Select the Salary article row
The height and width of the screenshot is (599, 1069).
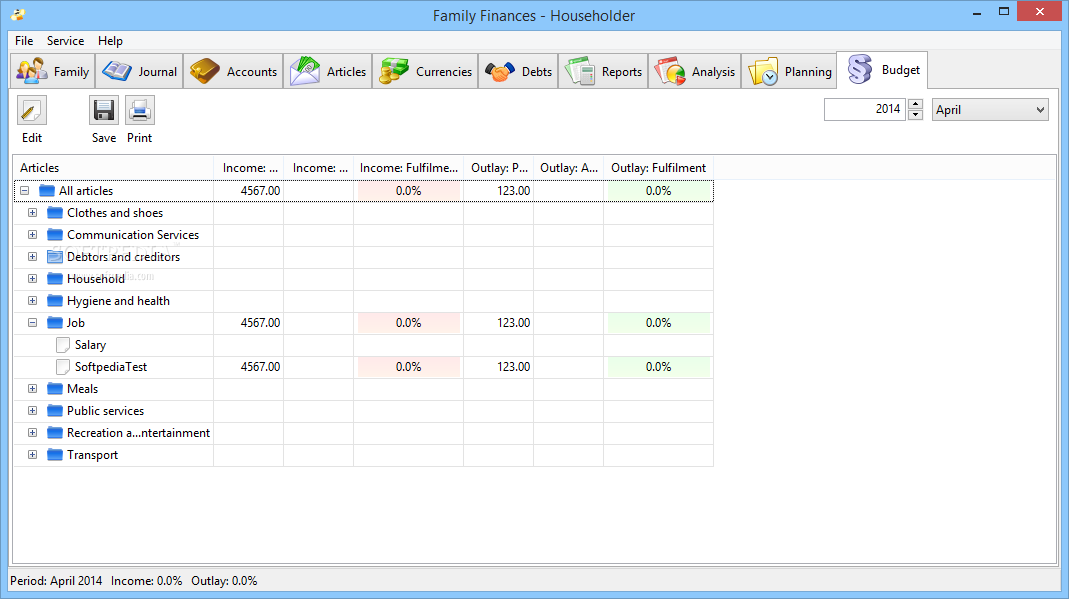363,345
